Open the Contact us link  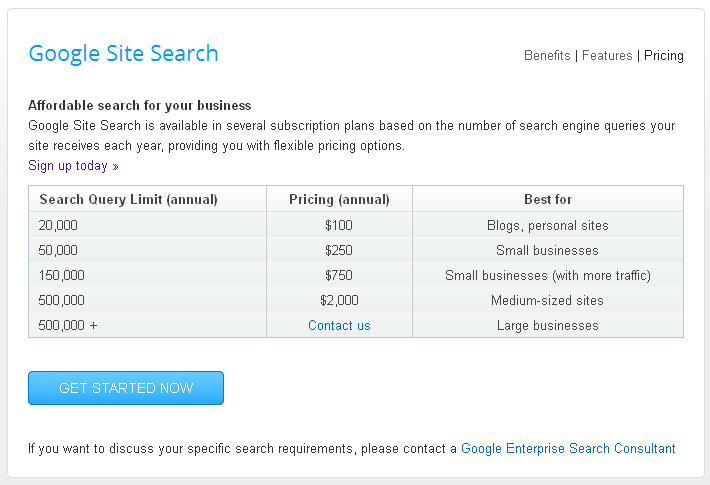[x=339, y=325]
